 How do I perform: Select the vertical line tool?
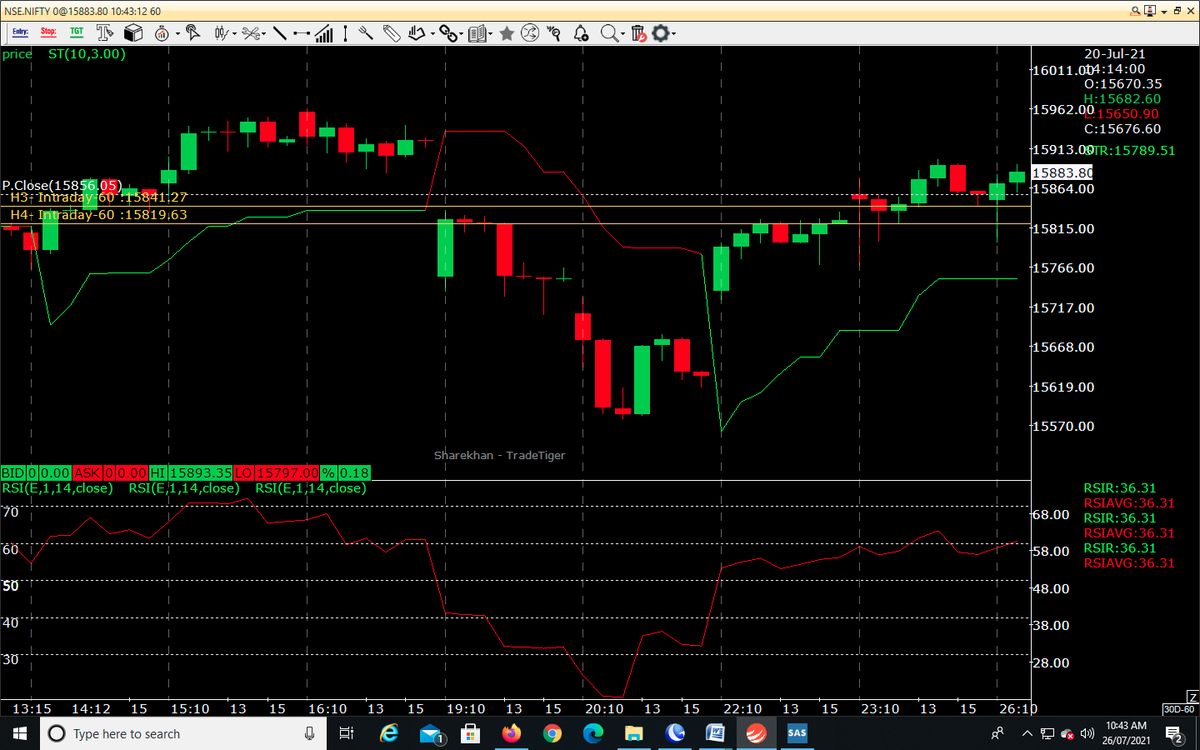(x=345, y=33)
